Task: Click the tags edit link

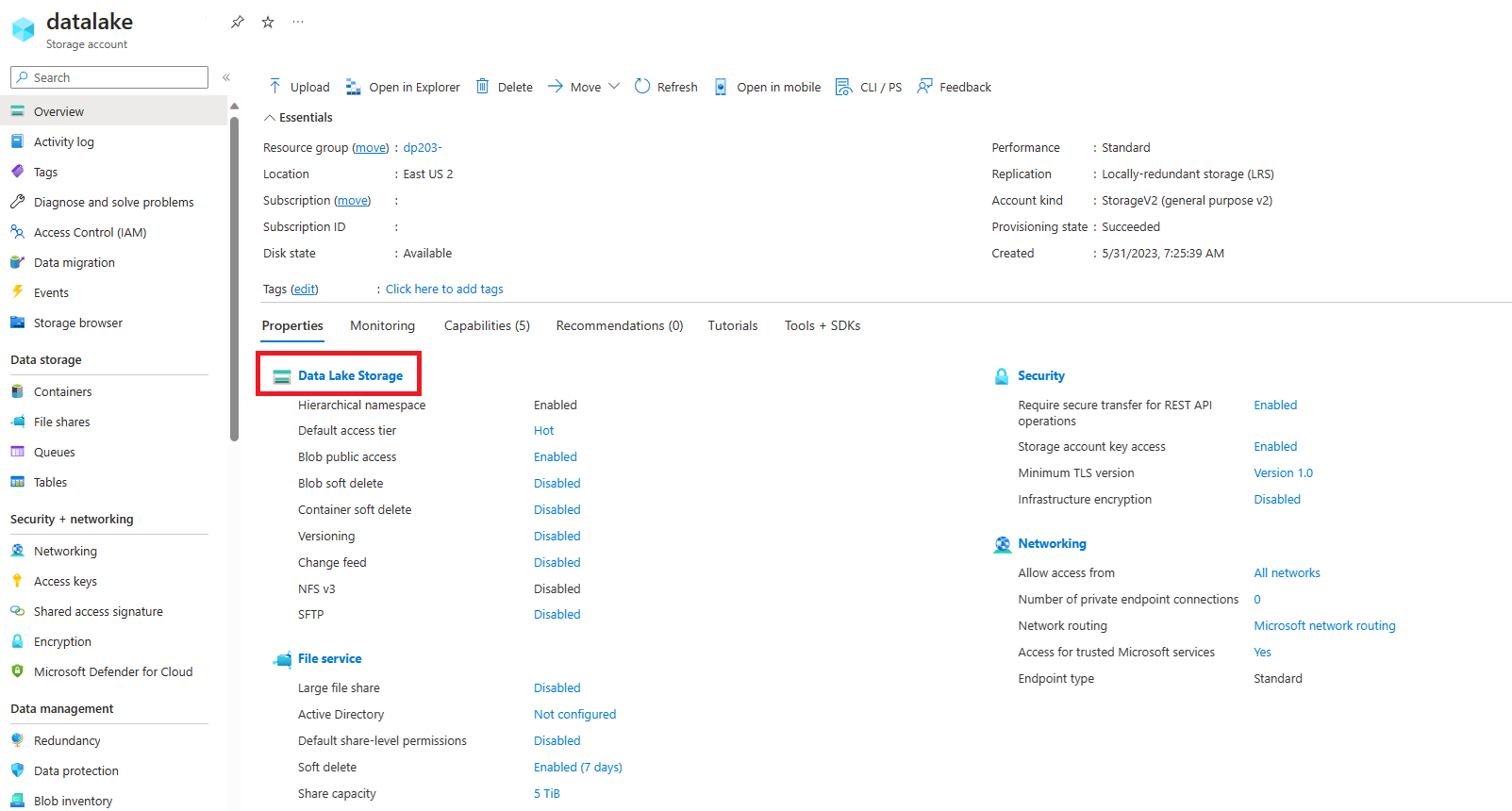Action: pyautogui.click(x=305, y=290)
